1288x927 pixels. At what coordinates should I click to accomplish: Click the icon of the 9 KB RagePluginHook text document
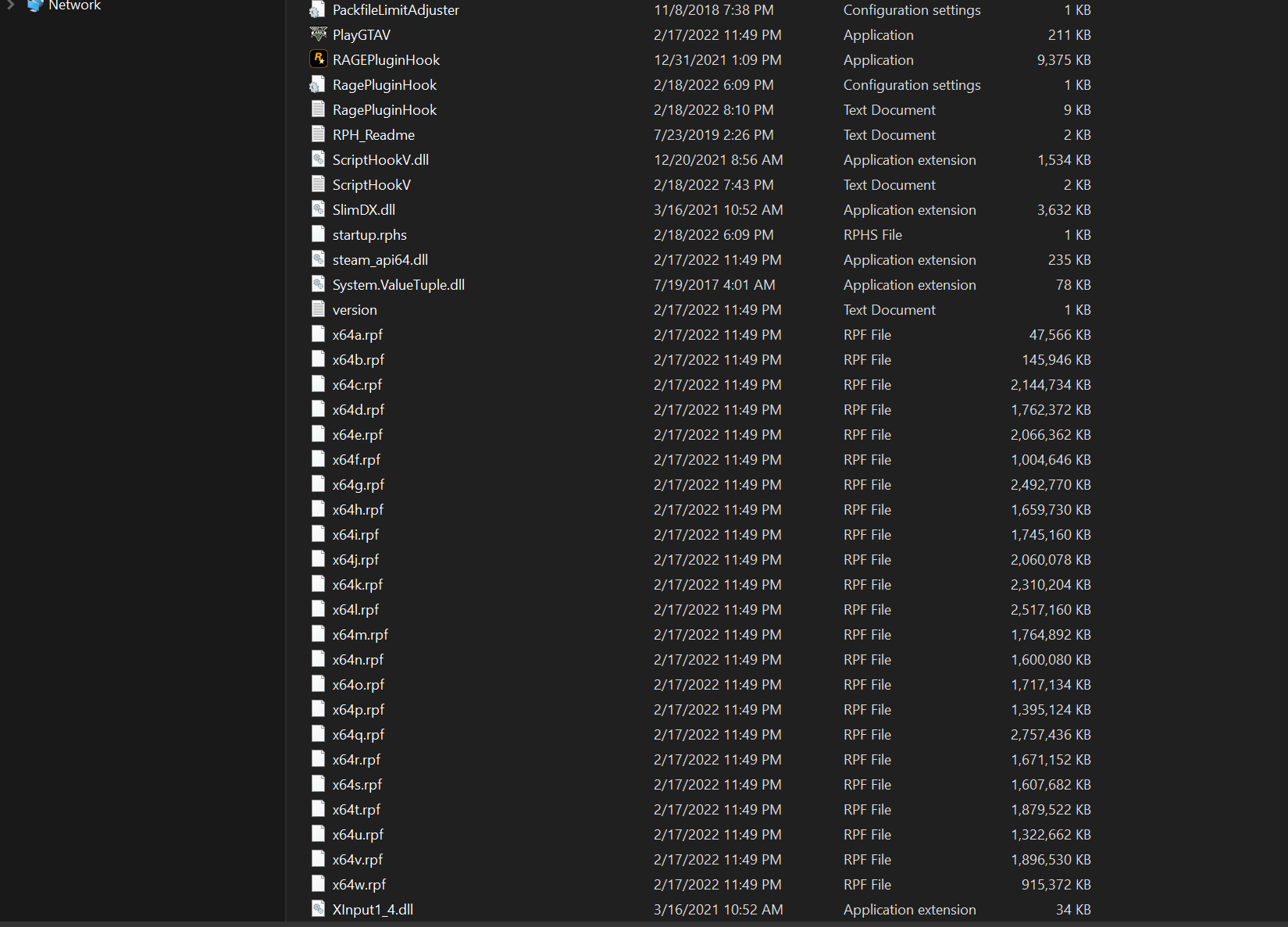point(318,109)
